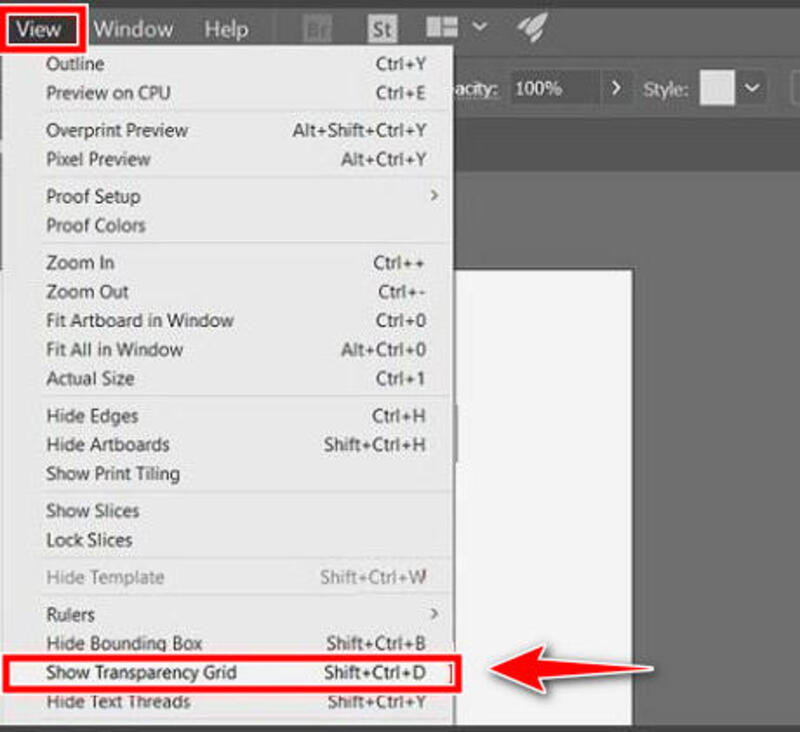This screenshot has height=732, width=800.
Task: Open the Style dropdown arrow
Action: click(x=752, y=88)
